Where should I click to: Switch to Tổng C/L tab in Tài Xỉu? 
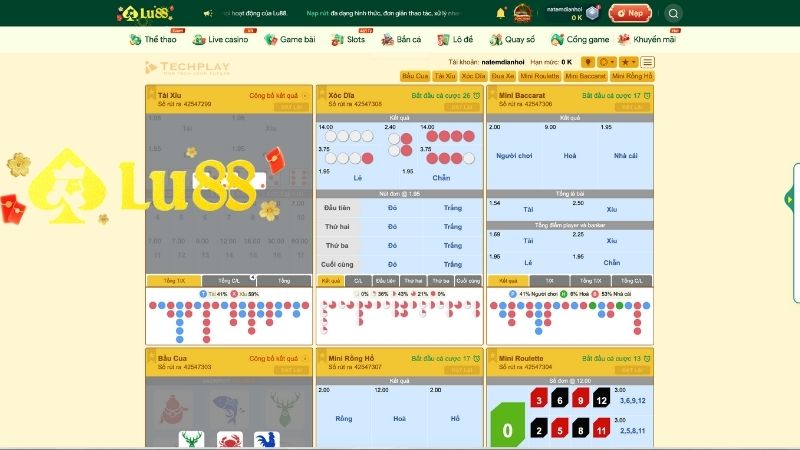click(x=229, y=281)
